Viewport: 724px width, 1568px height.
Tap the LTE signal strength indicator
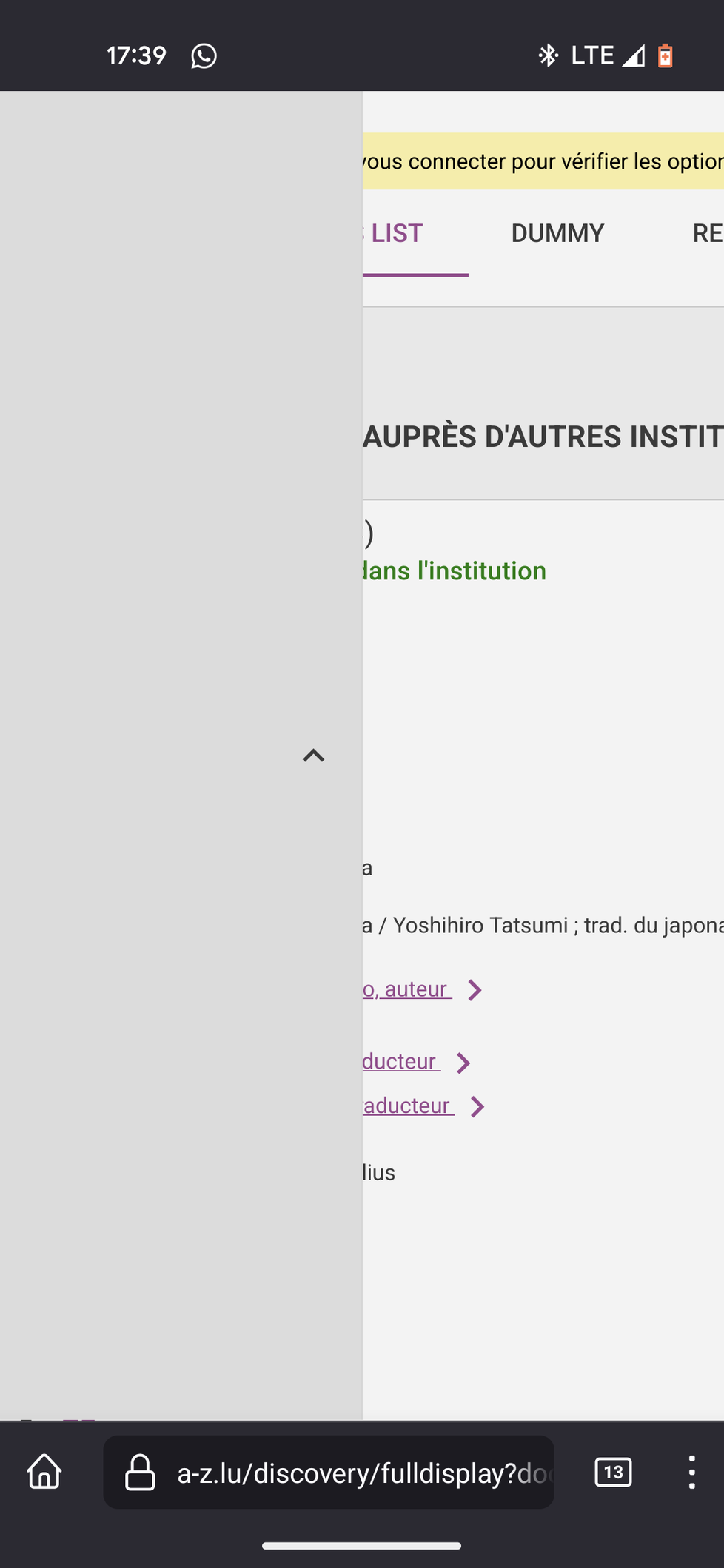pos(633,55)
